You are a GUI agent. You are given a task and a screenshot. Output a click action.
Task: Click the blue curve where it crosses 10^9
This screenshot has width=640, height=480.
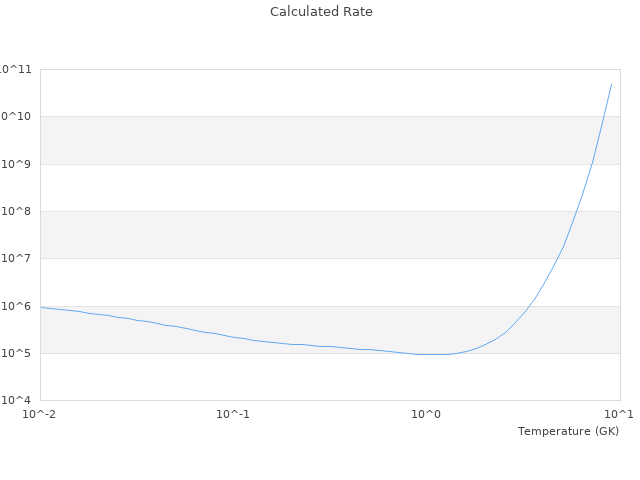[593, 164]
